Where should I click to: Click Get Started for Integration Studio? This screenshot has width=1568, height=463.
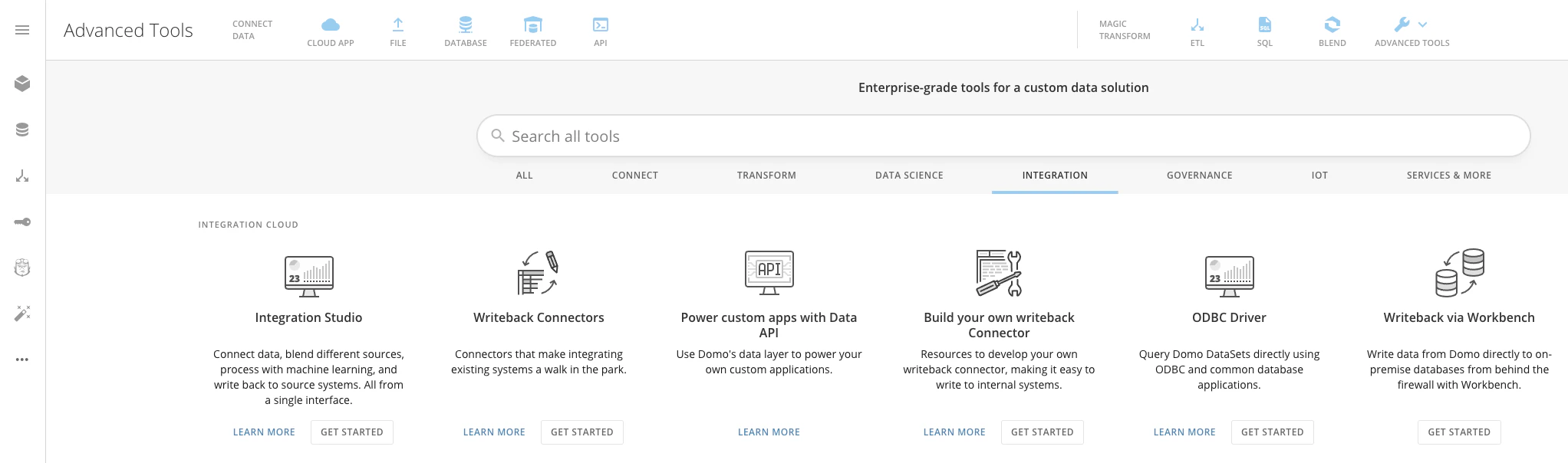click(352, 432)
